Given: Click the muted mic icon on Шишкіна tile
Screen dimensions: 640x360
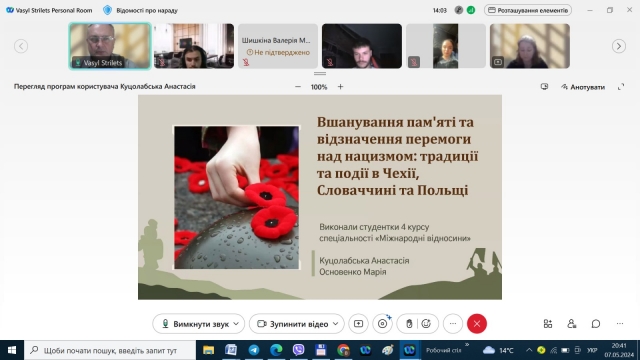Looking at the screenshot, I should 246,62.
